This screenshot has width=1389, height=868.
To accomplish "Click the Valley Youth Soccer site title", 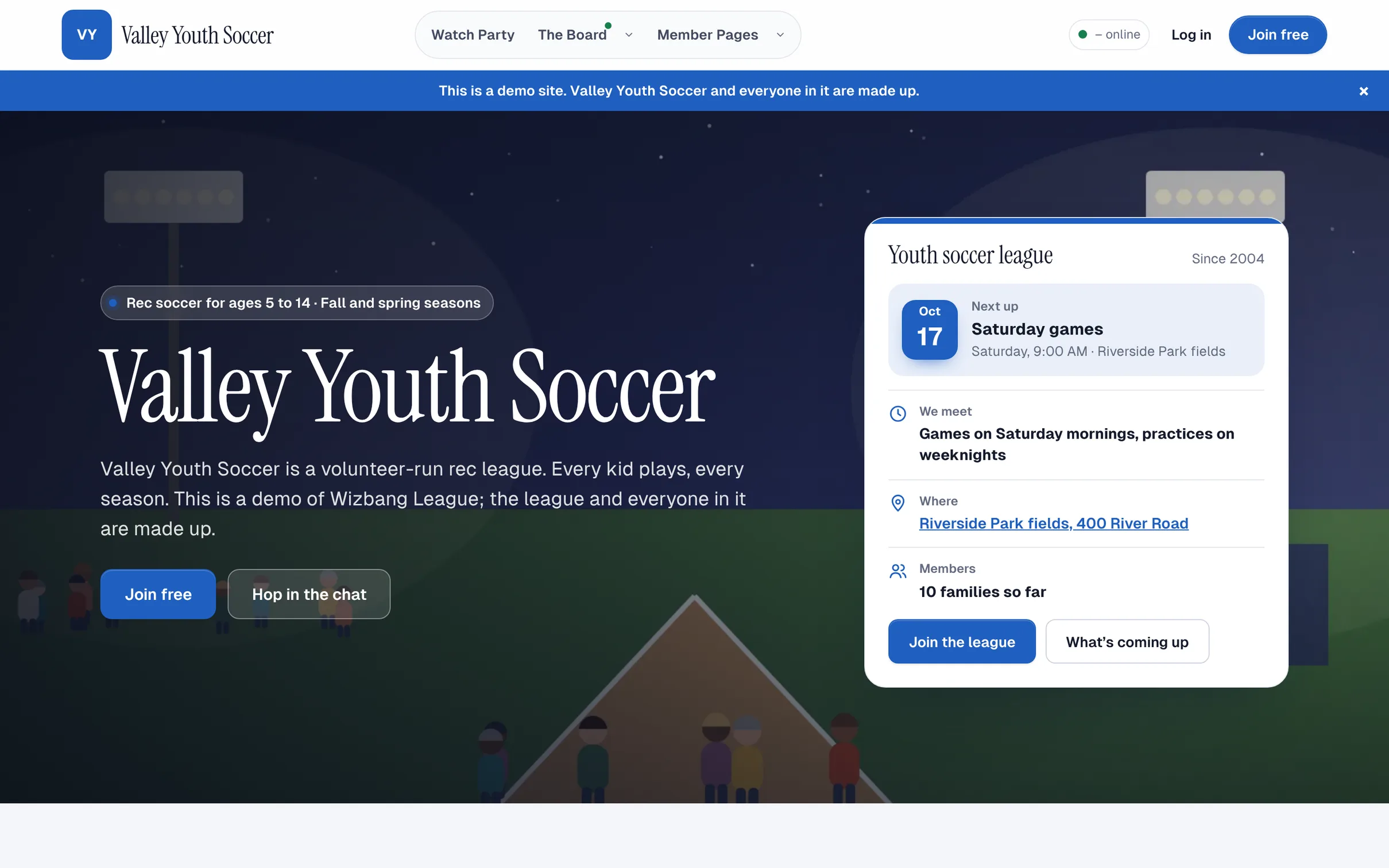I will point(198,36).
